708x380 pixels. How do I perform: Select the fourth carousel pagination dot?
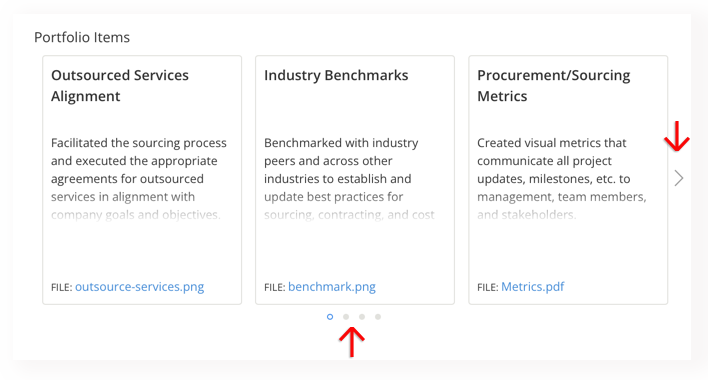point(378,317)
